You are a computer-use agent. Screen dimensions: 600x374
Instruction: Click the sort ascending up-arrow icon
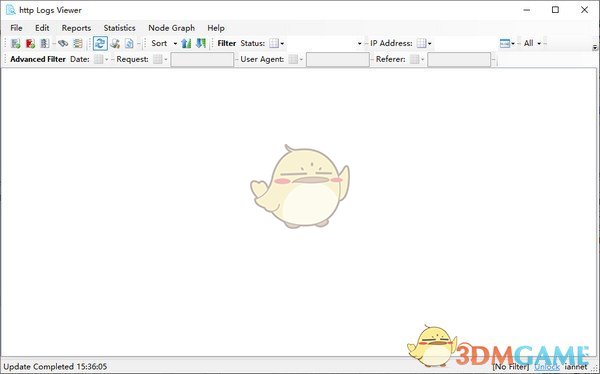186,43
